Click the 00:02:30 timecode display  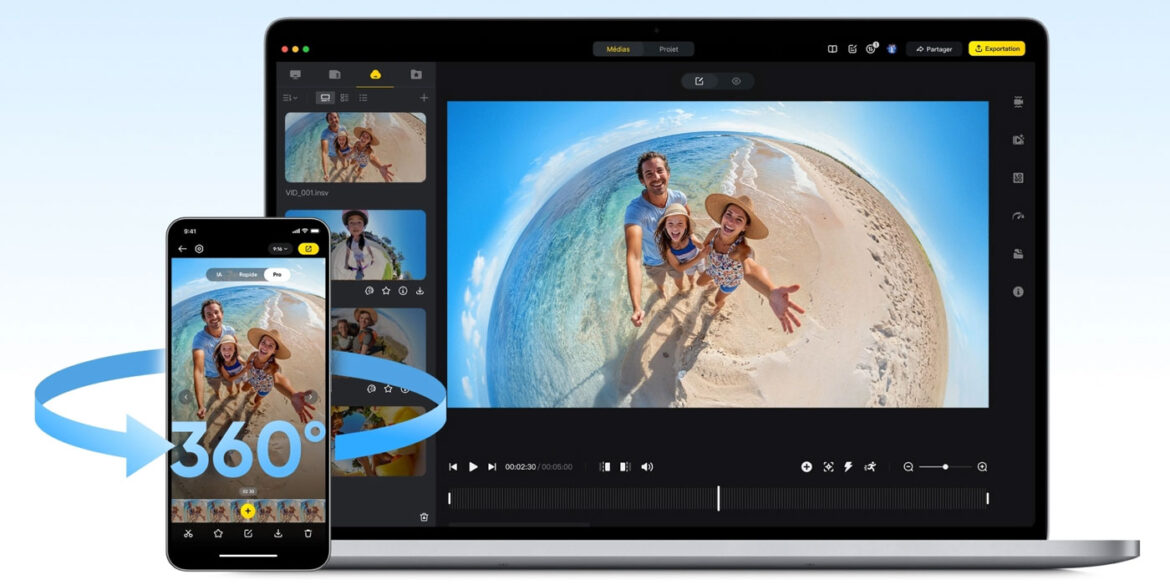520,467
